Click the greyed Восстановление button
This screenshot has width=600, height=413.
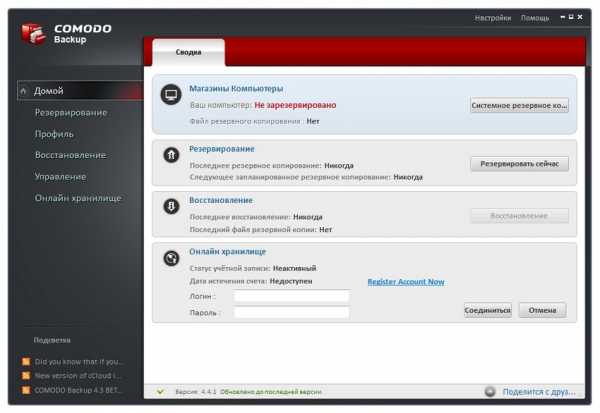tap(519, 216)
